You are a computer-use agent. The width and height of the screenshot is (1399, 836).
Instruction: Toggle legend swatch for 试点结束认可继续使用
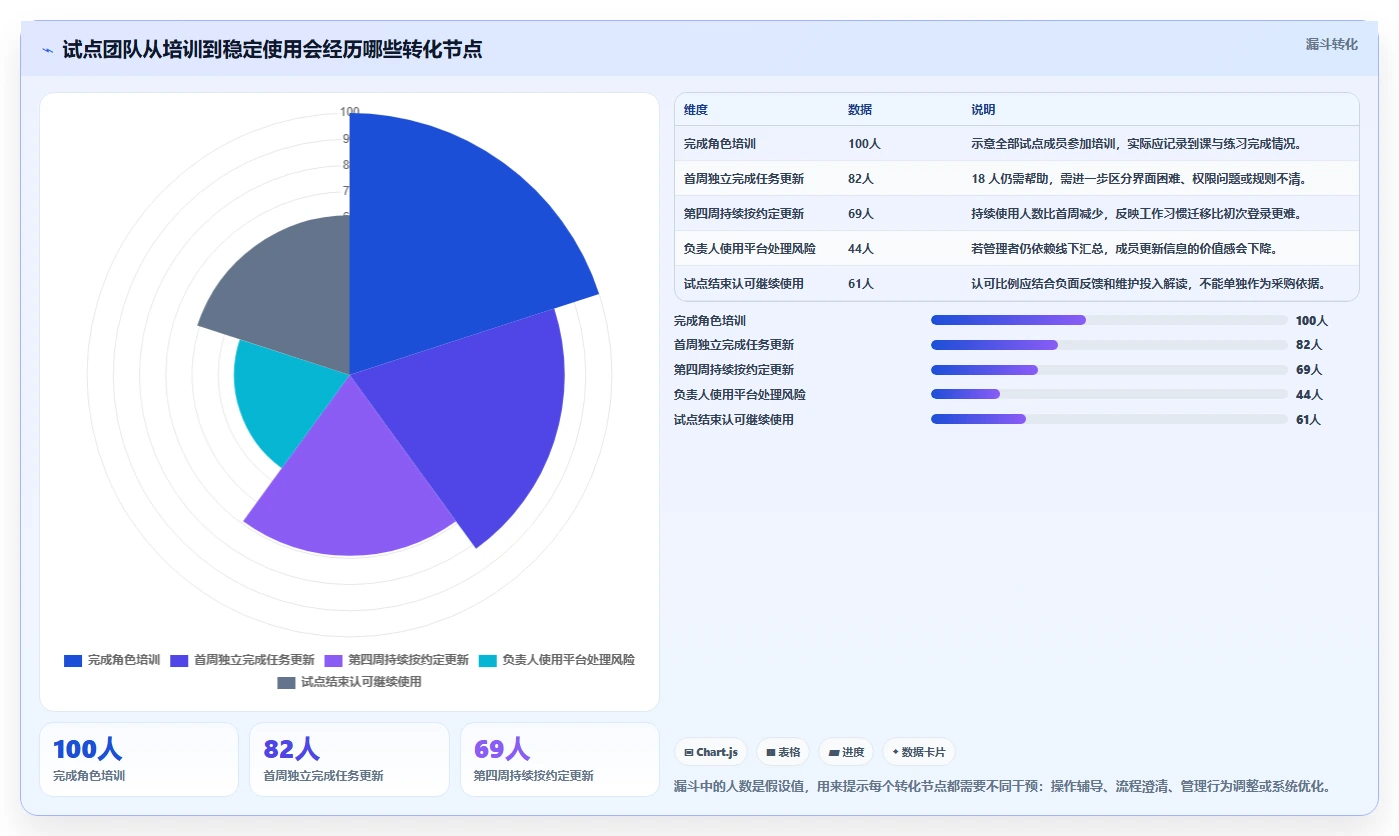point(286,682)
